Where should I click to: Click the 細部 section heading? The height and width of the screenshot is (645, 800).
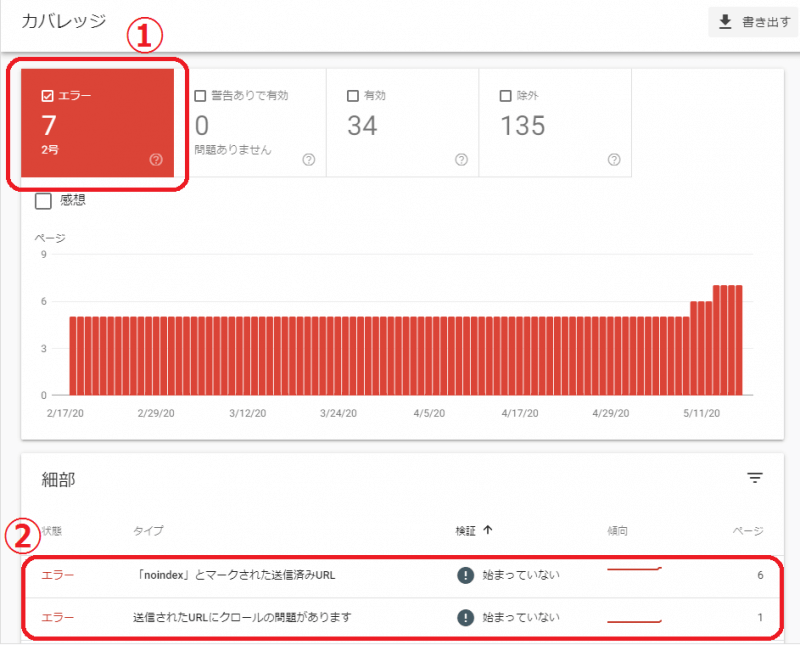point(58,480)
